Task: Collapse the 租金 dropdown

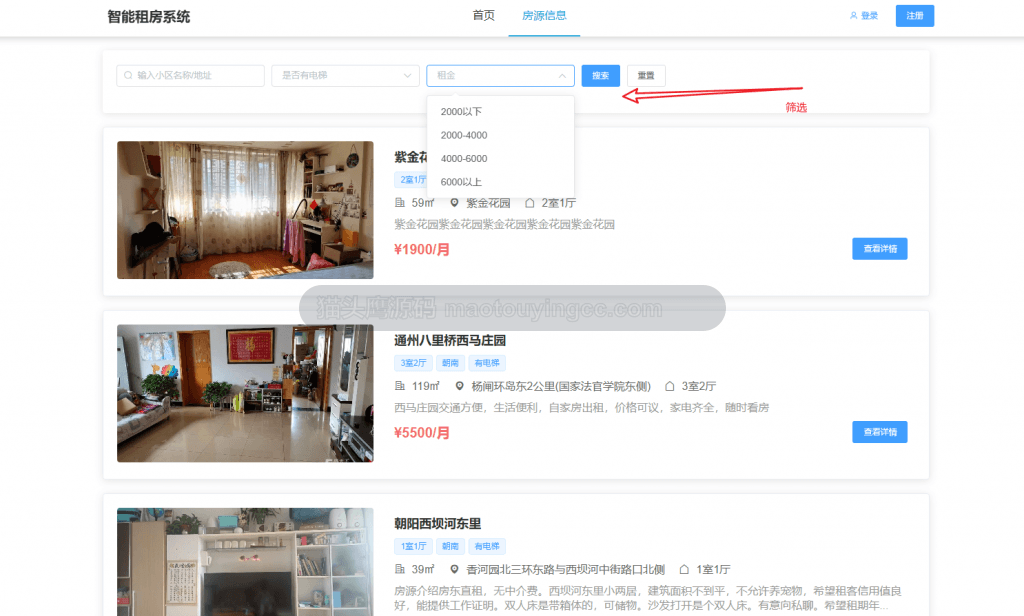Action: (500, 76)
